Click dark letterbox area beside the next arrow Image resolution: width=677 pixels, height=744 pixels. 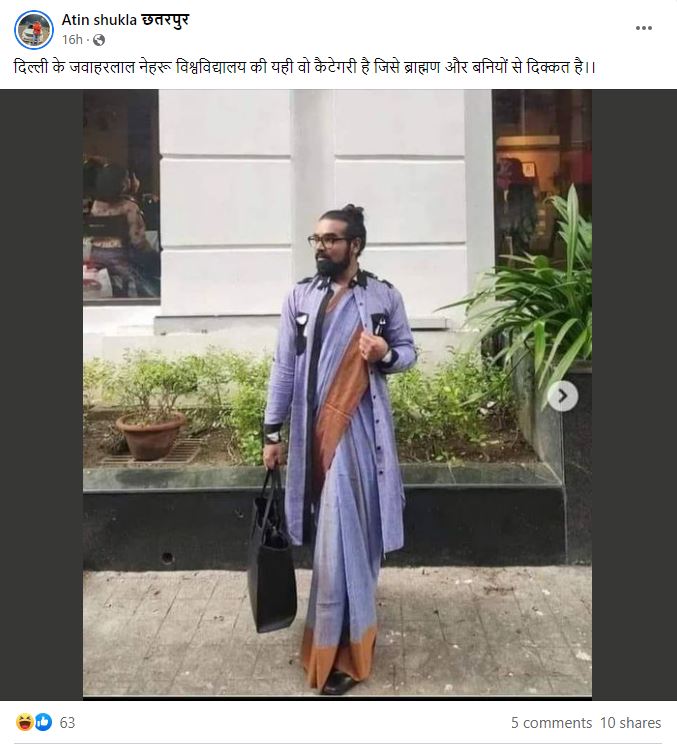tap(634, 394)
